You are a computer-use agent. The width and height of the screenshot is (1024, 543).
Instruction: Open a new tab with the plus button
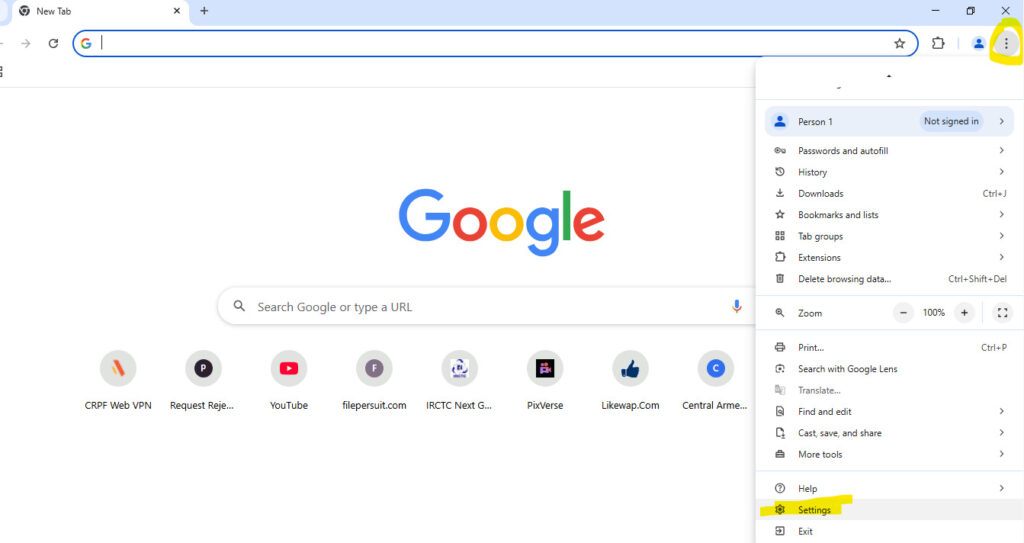coord(204,10)
